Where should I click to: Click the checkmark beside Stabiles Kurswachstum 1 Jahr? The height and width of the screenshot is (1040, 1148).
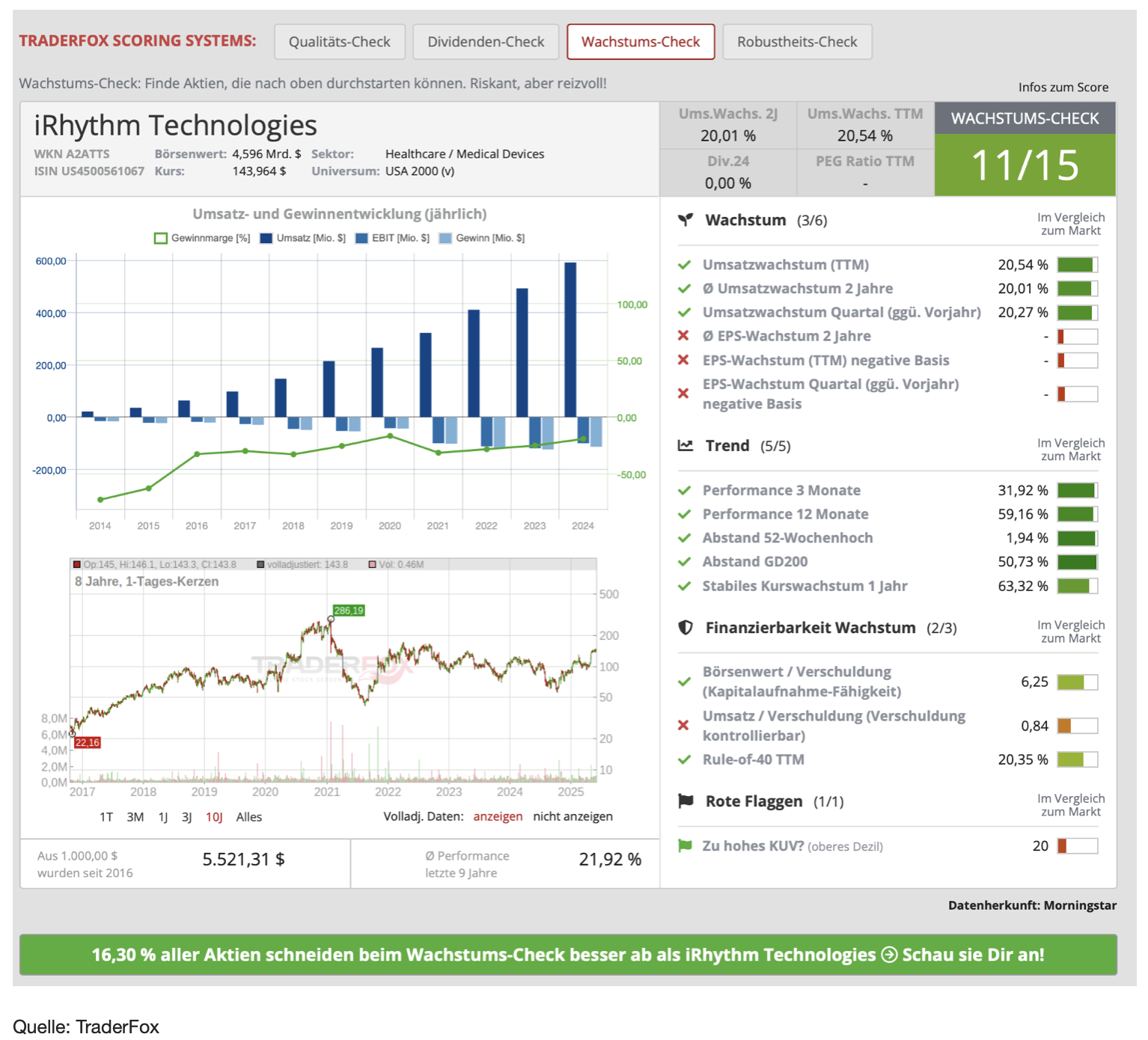(x=684, y=586)
